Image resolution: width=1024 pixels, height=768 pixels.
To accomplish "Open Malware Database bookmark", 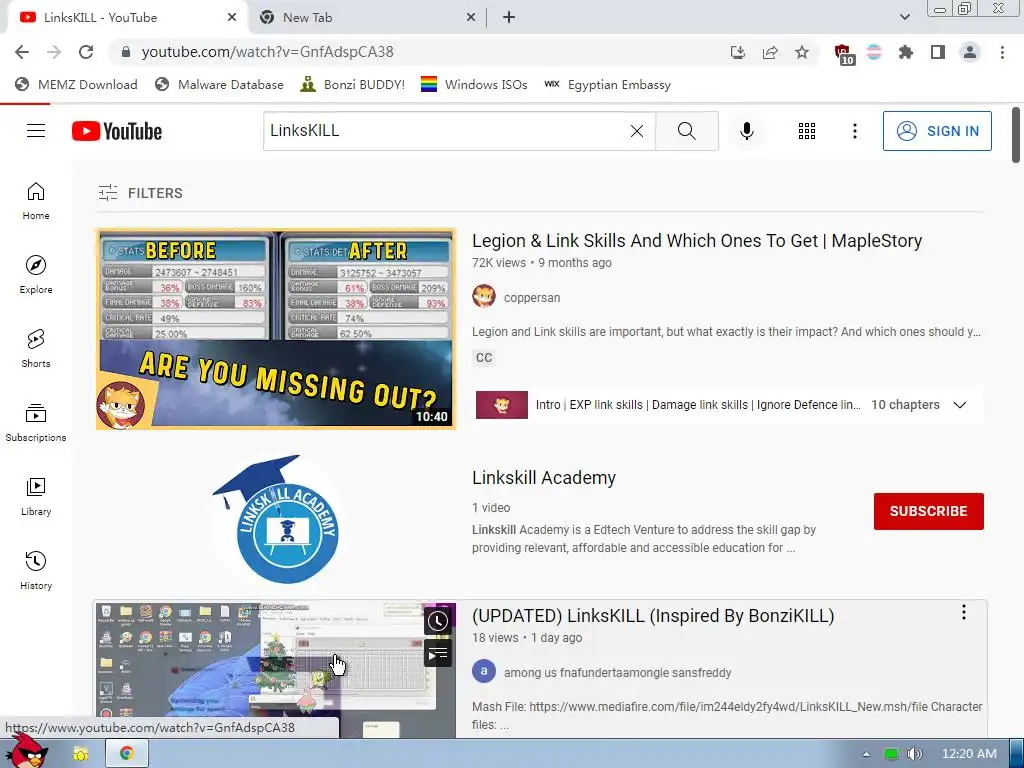I will 219,85.
